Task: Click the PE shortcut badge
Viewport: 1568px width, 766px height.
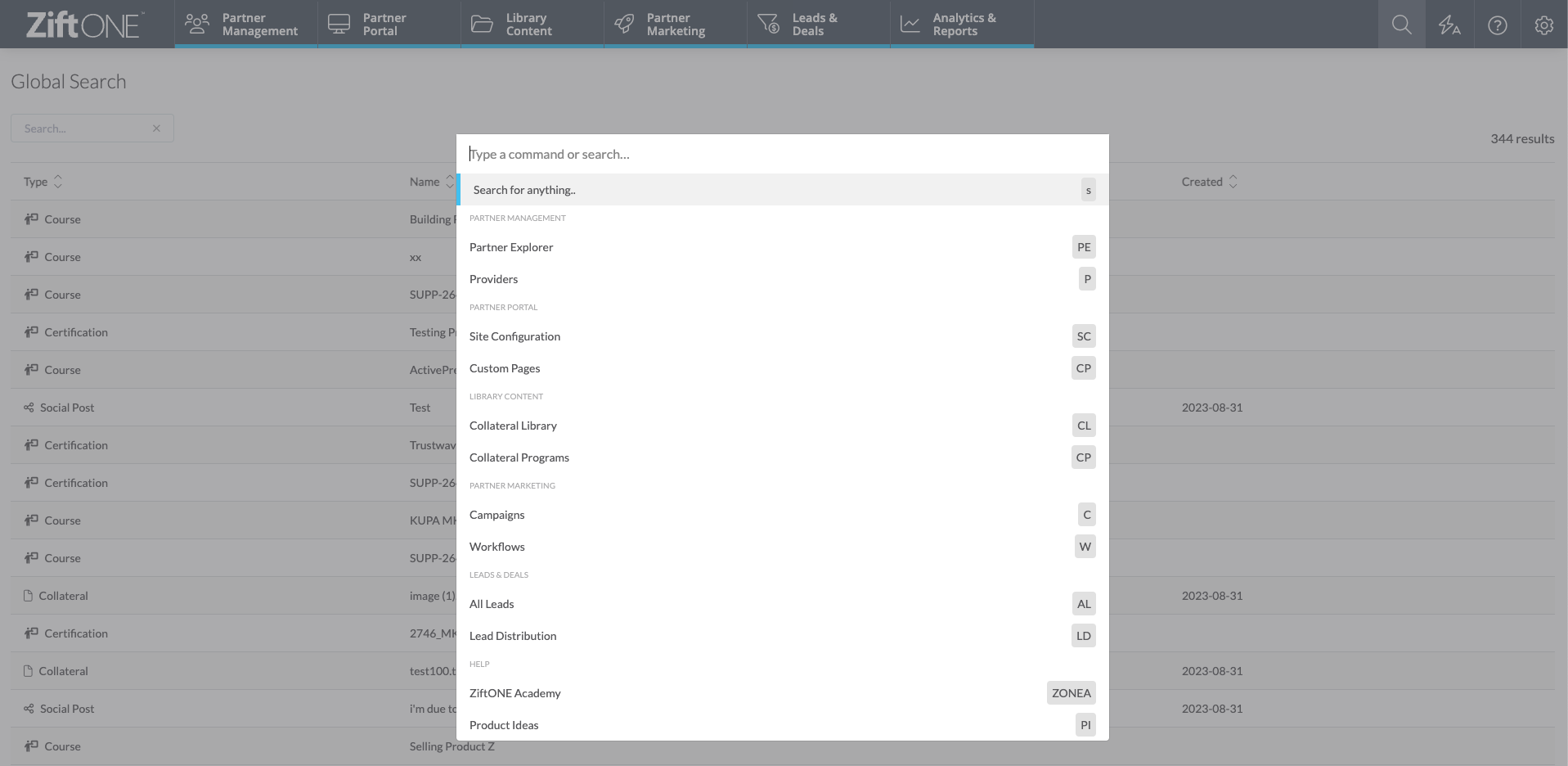Action: tap(1084, 247)
